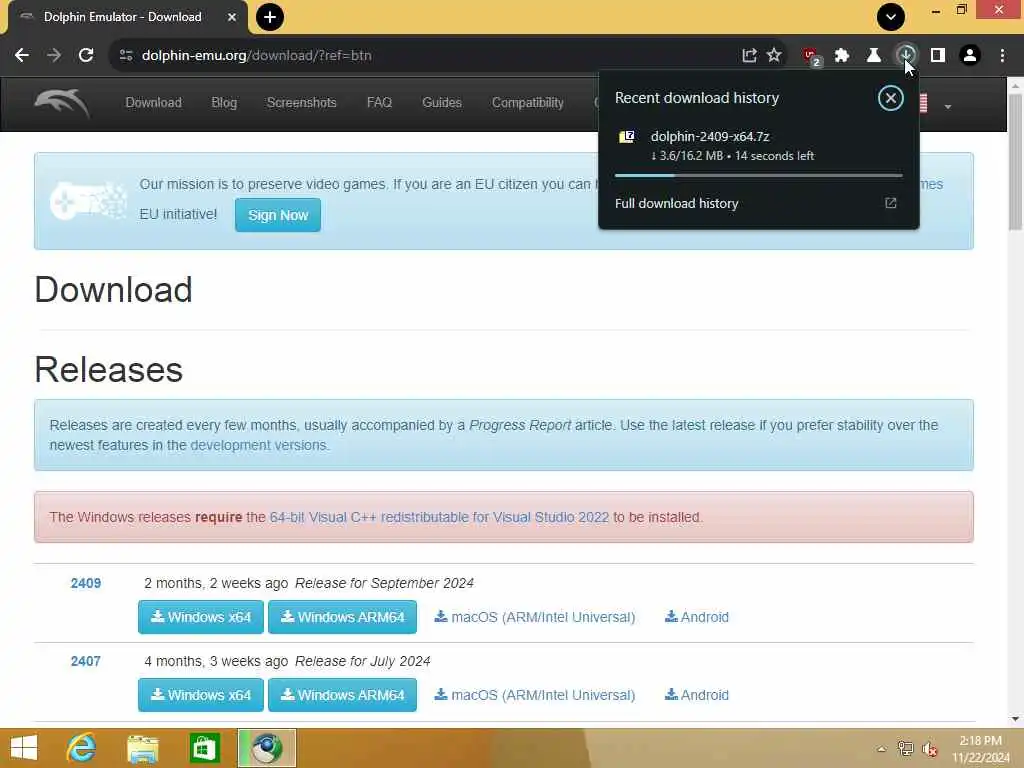Open the Windows Start button
Viewport: 1024px width, 768px height.
24,748
